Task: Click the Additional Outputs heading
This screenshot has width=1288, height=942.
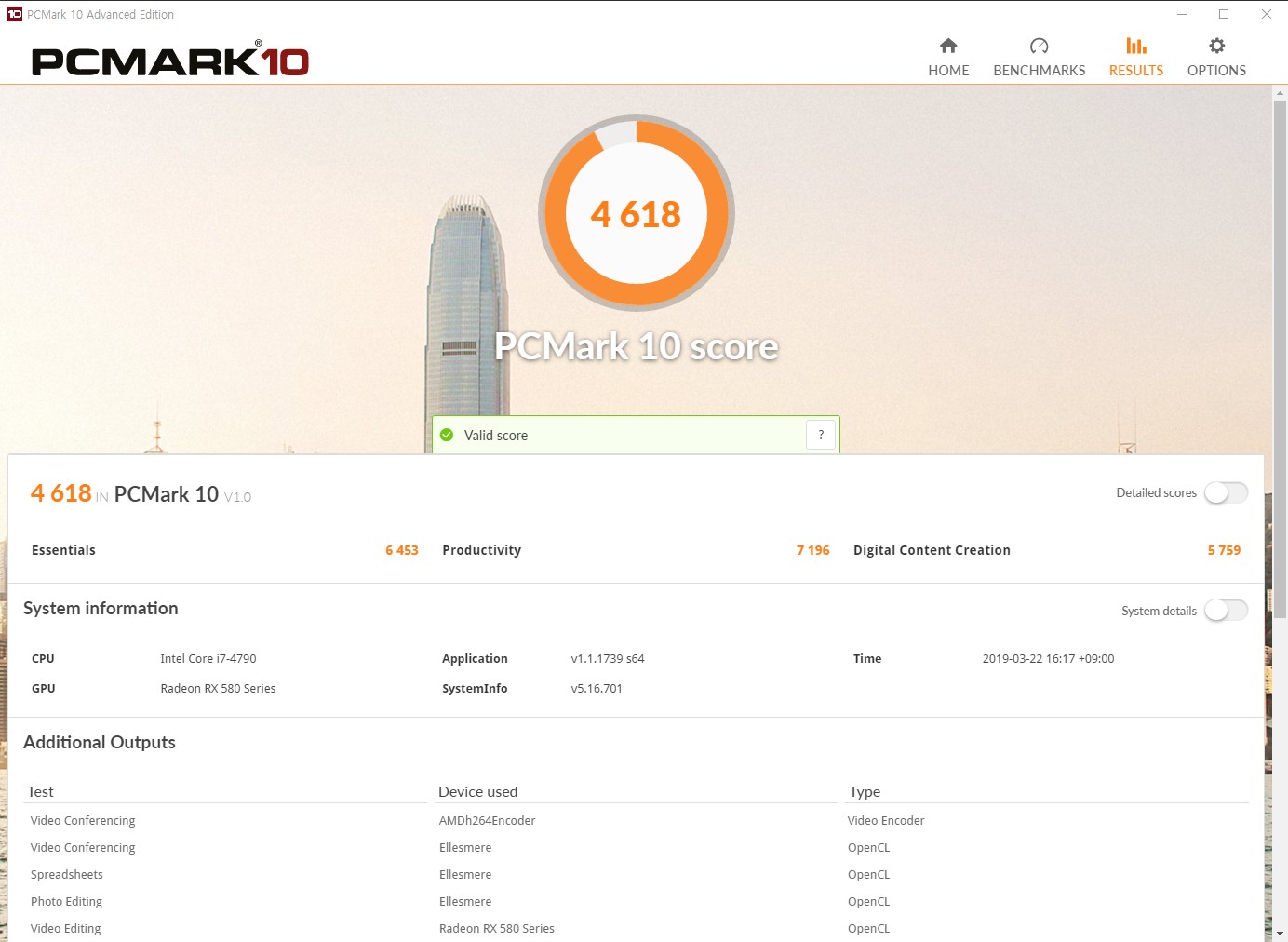Action: [100, 742]
